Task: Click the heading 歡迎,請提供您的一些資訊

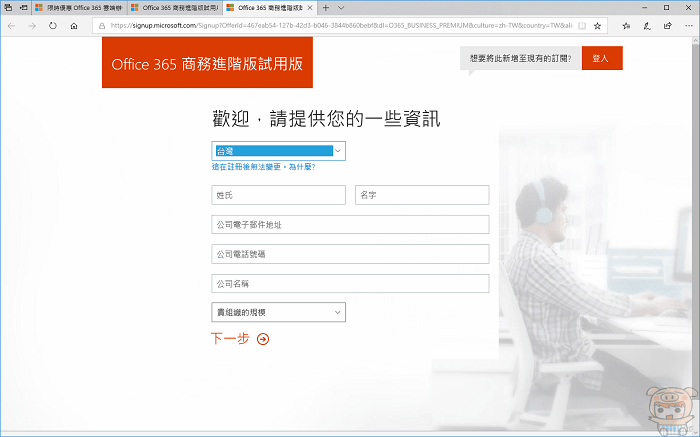Action: point(326,119)
